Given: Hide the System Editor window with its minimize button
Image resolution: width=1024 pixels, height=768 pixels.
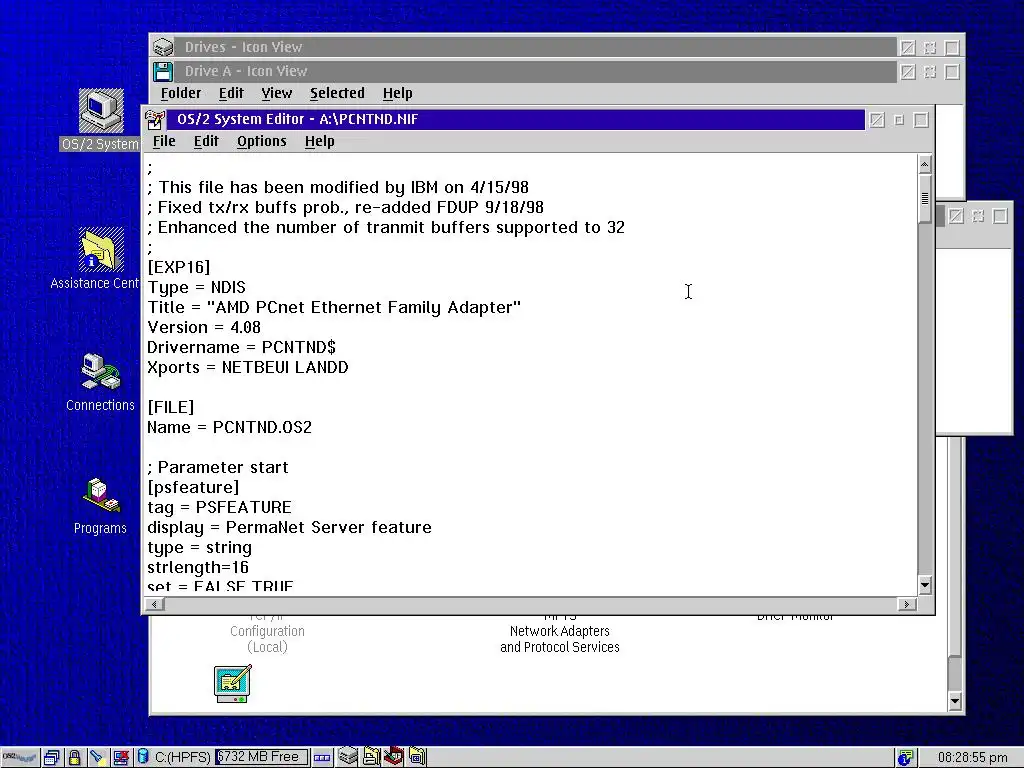Looking at the screenshot, I should point(899,120).
